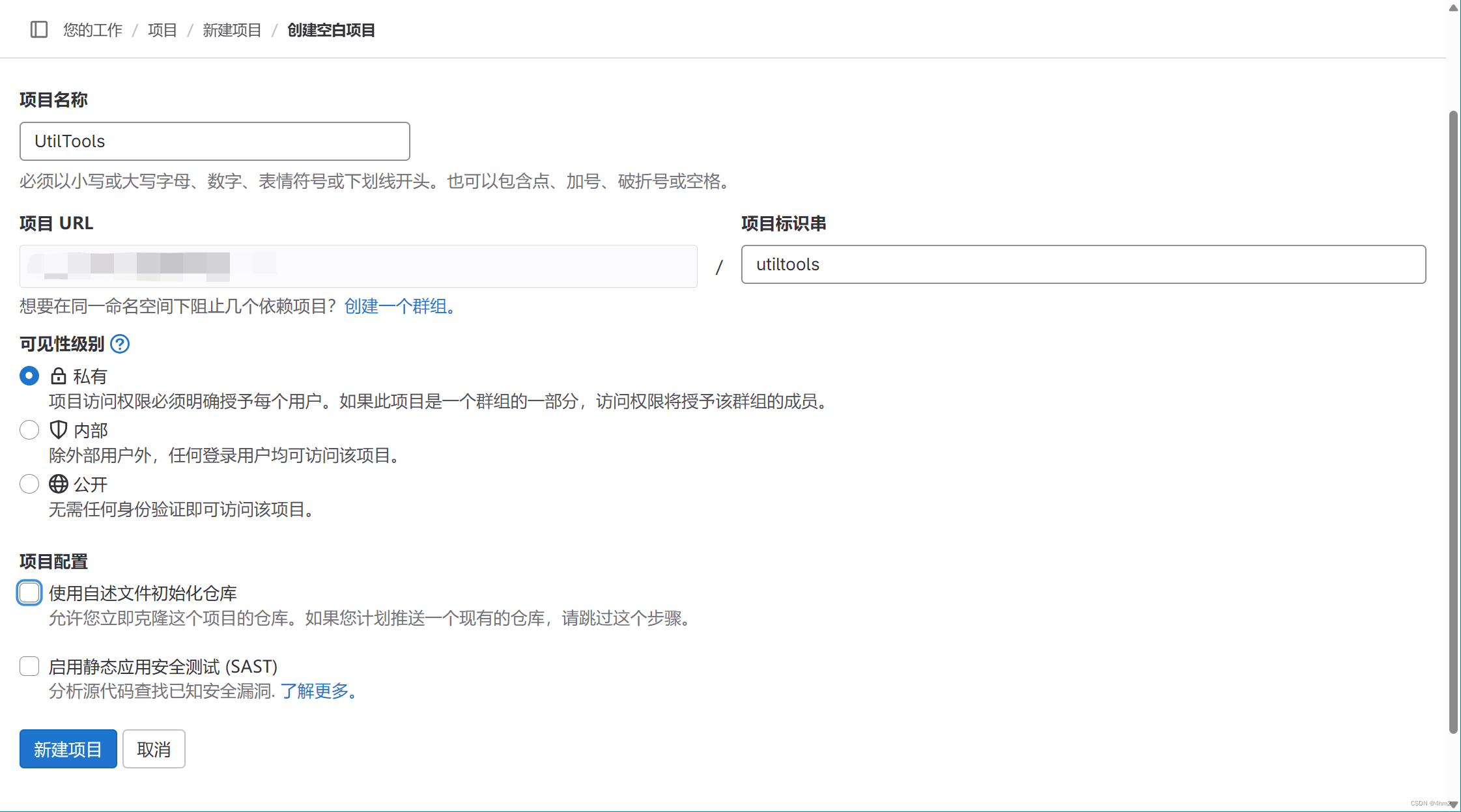
Task: Click the 使用自述文件初始化仓库 label
Action: pyautogui.click(x=143, y=593)
